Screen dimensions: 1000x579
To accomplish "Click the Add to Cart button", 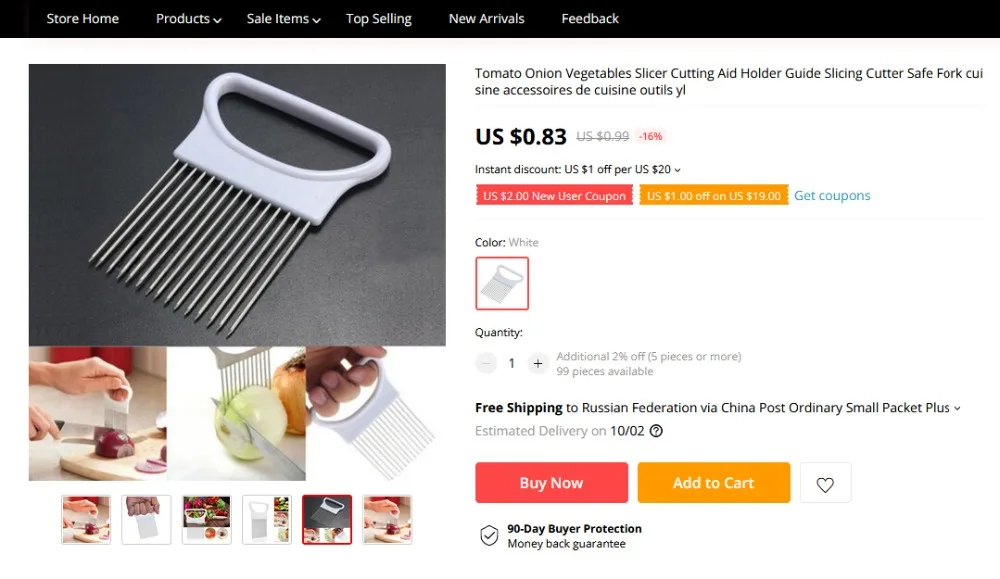I will (x=714, y=483).
